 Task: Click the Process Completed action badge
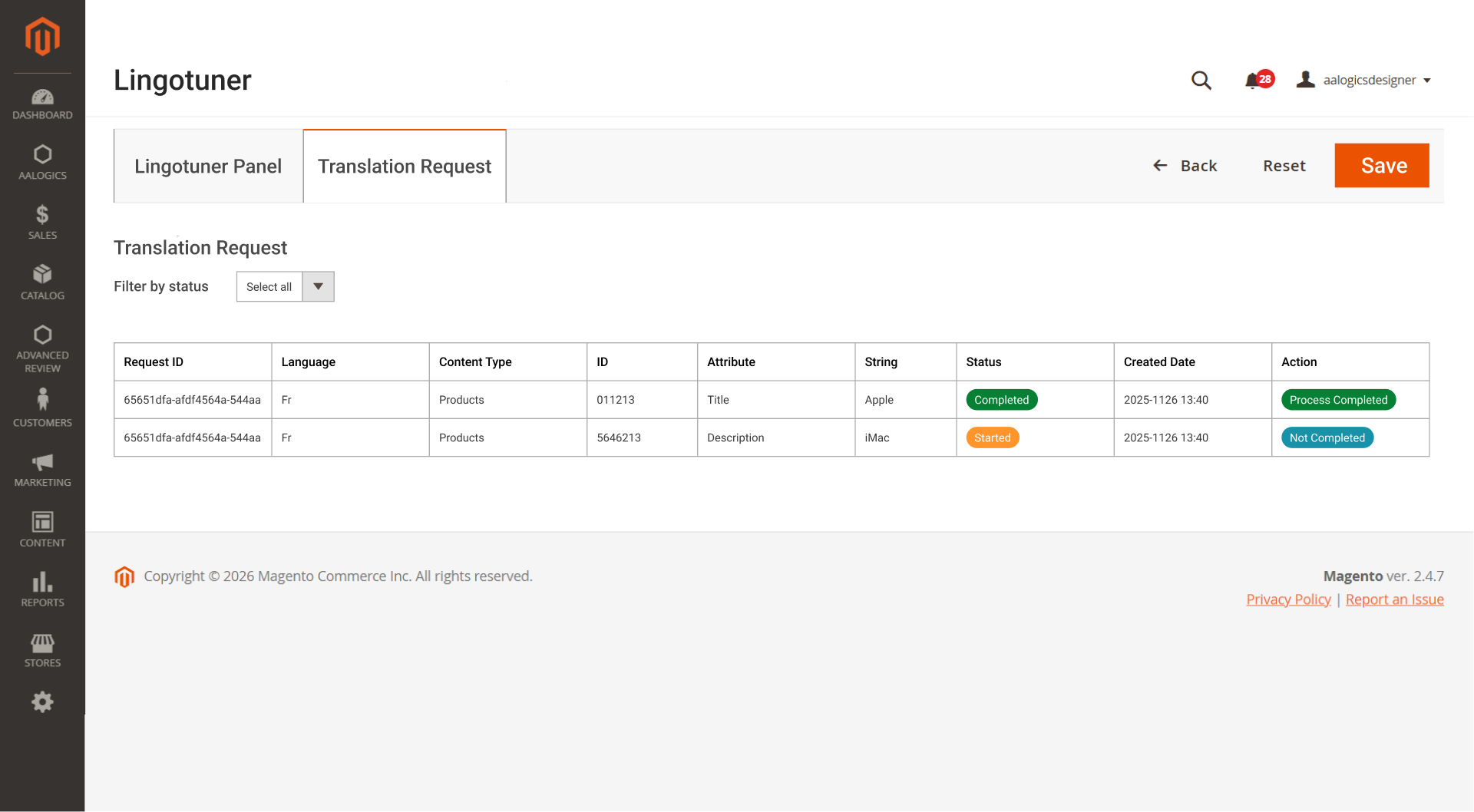coord(1338,400)
